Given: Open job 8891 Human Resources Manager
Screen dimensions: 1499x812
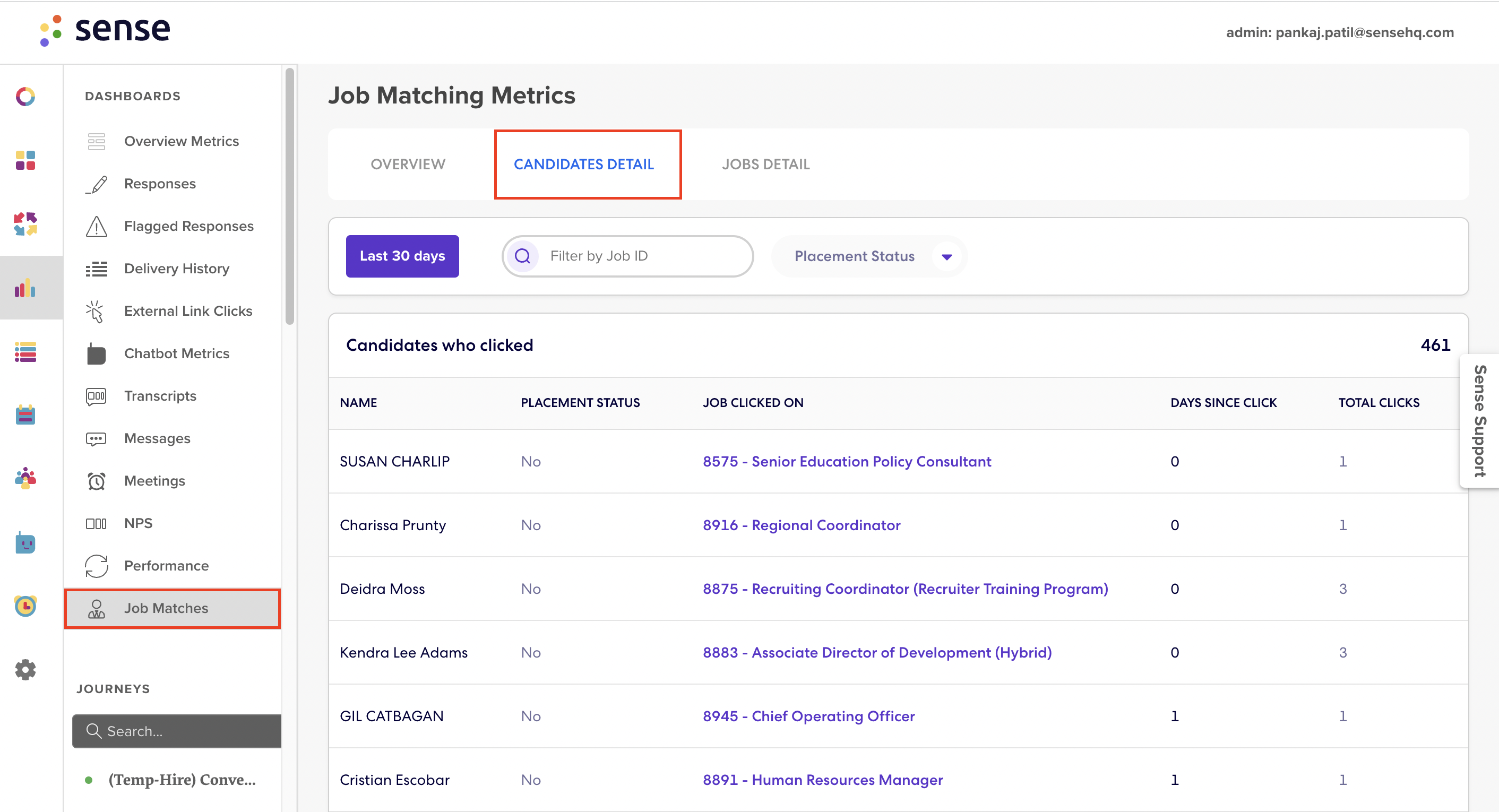Looking at the screenshot, I should coord(823,780).
